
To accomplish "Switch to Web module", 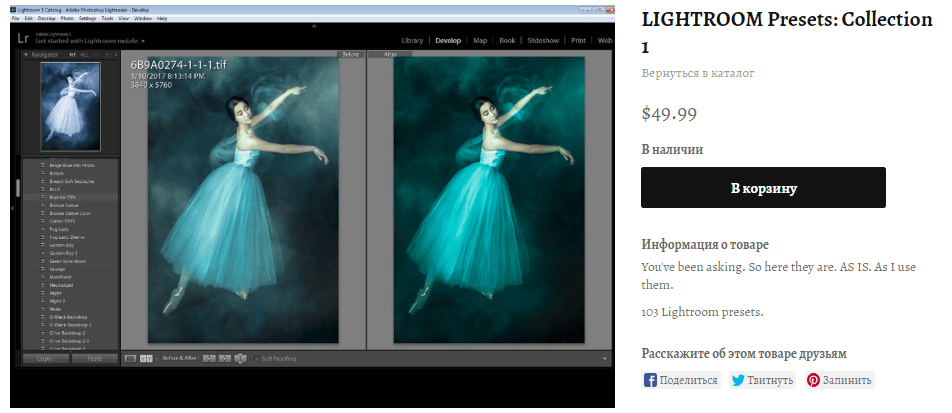I will pos(605,41).
